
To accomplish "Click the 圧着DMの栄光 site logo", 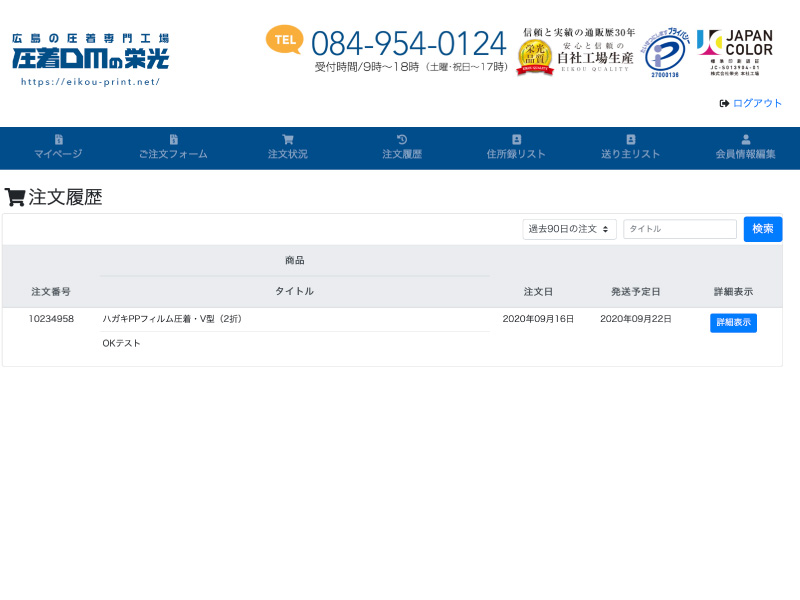I will tap(90, 59).
